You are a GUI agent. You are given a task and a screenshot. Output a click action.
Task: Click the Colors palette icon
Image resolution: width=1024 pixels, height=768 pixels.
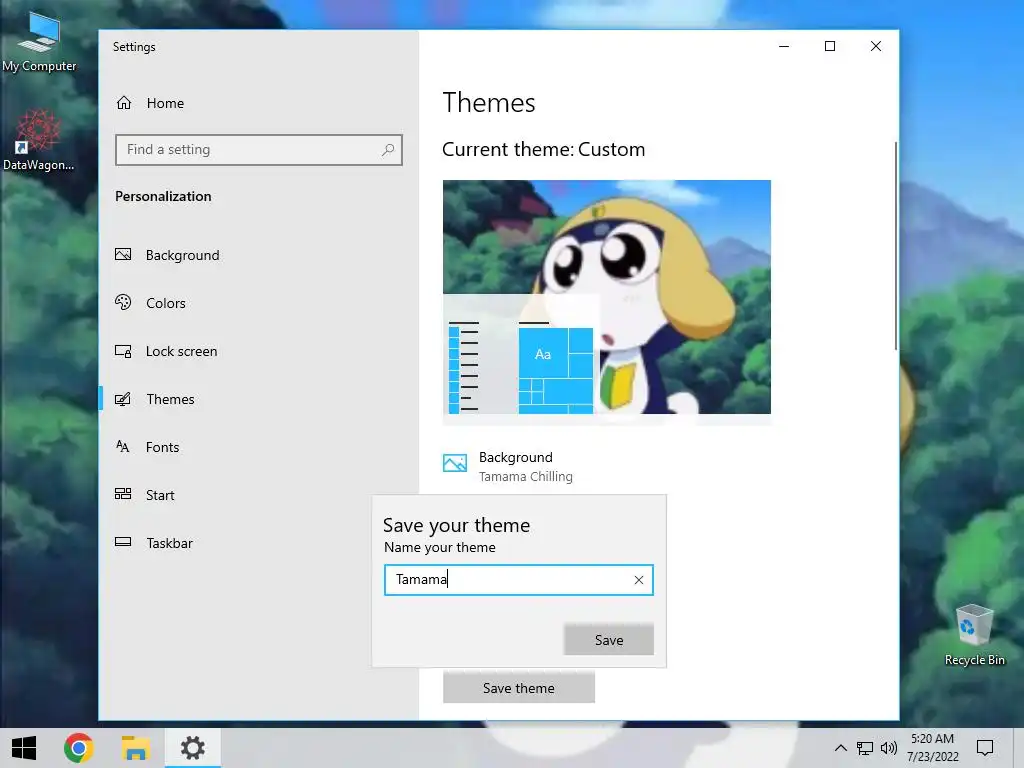pyautogui.click(x=123, y=302)
